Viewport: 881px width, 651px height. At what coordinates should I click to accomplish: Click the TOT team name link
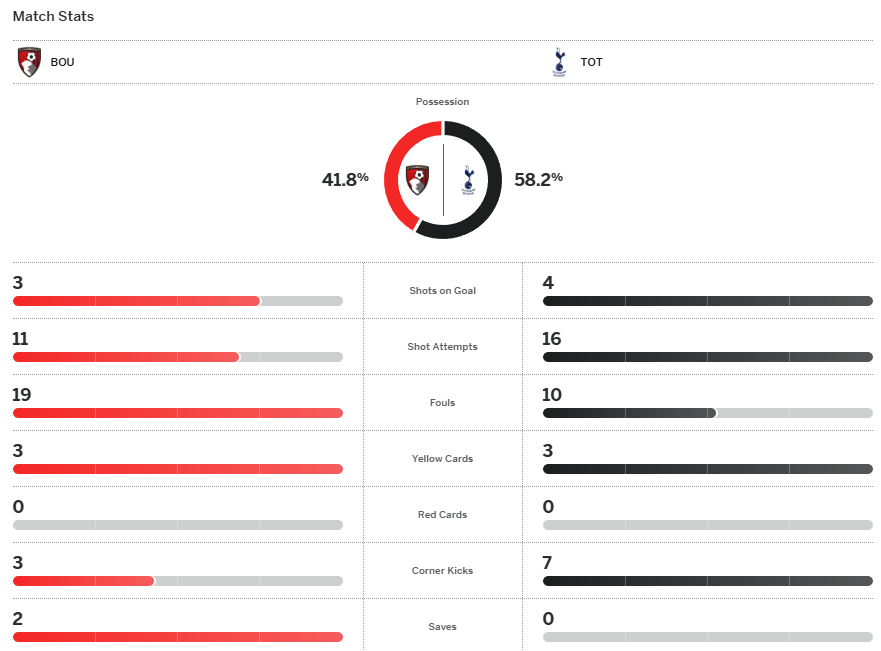(x=591, y=62)
